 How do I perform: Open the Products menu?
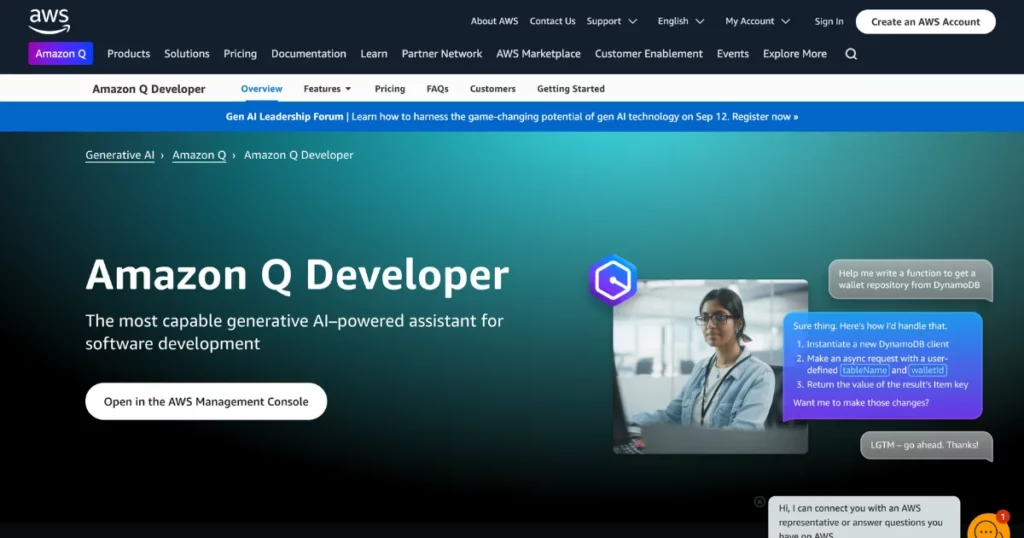point(129,54)
